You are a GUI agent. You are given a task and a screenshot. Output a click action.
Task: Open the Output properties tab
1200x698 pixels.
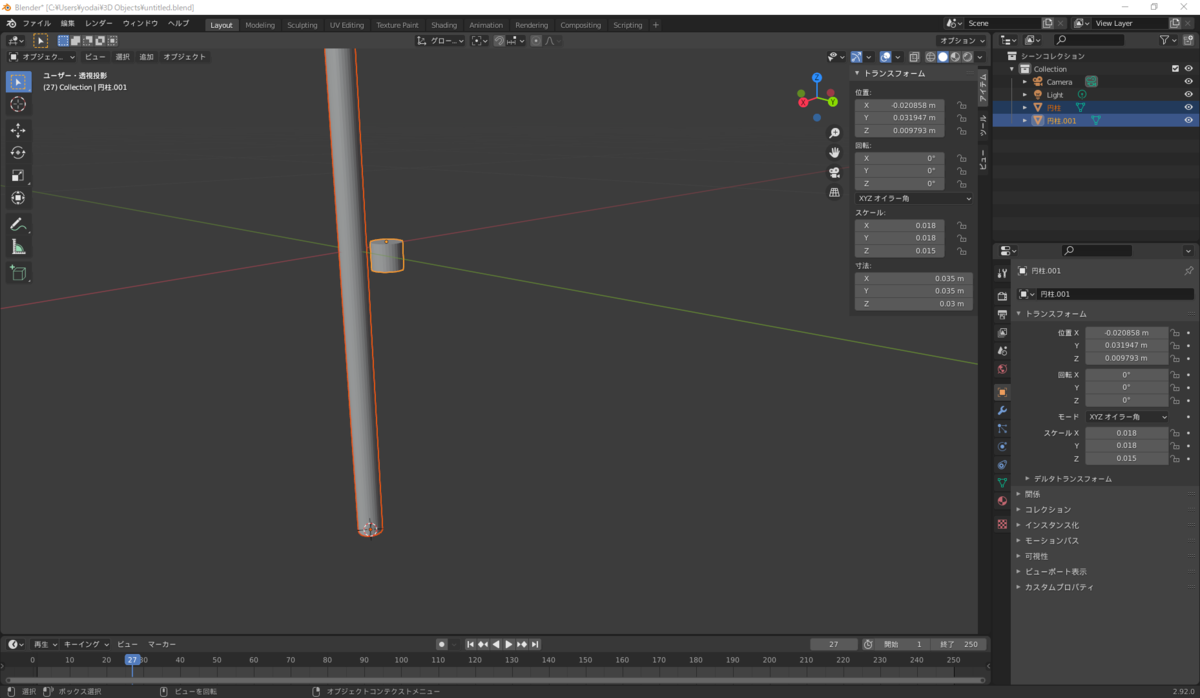pyautogui.click(x=1002, y=314)
